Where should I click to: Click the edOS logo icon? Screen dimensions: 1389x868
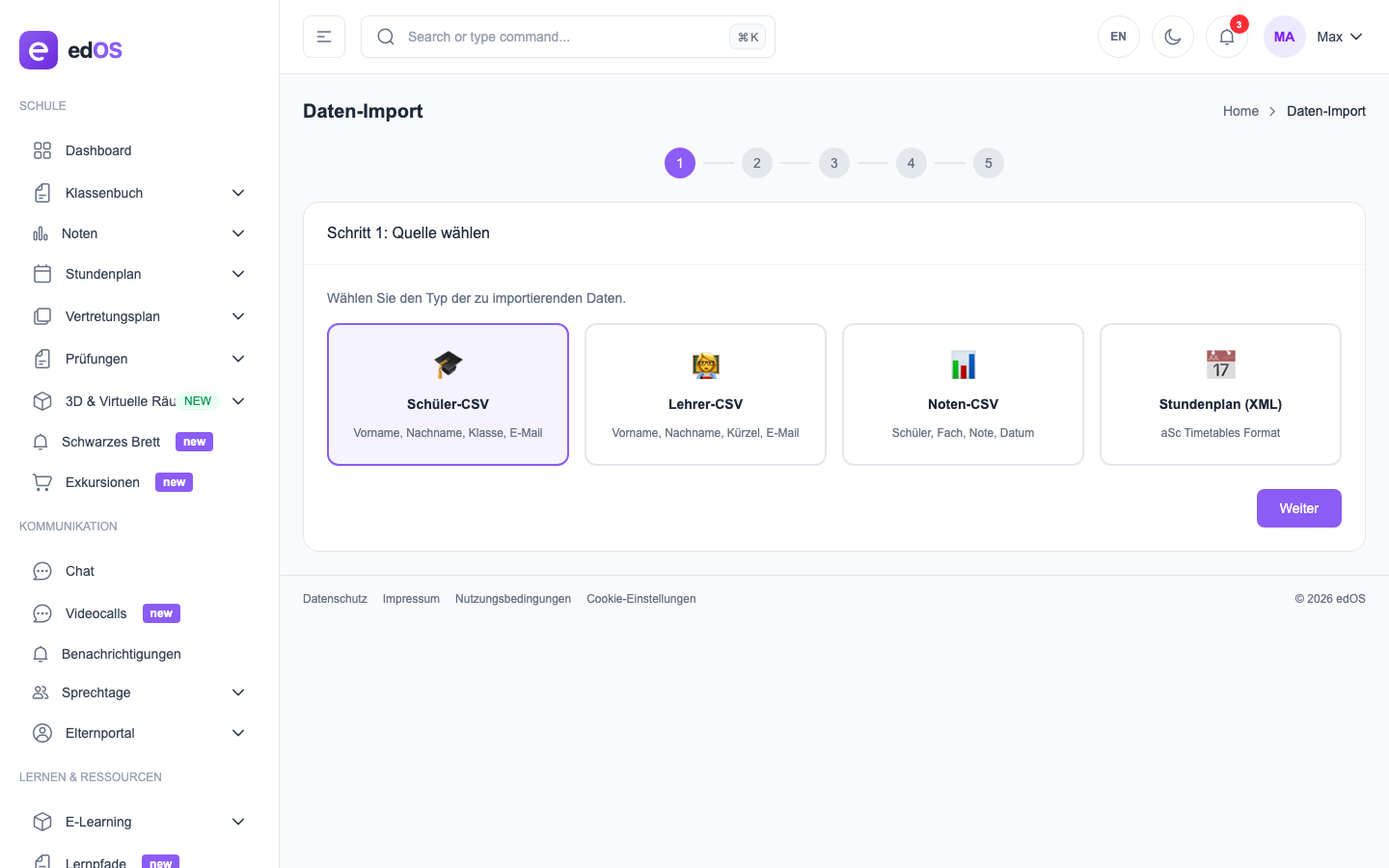point(39,50)
